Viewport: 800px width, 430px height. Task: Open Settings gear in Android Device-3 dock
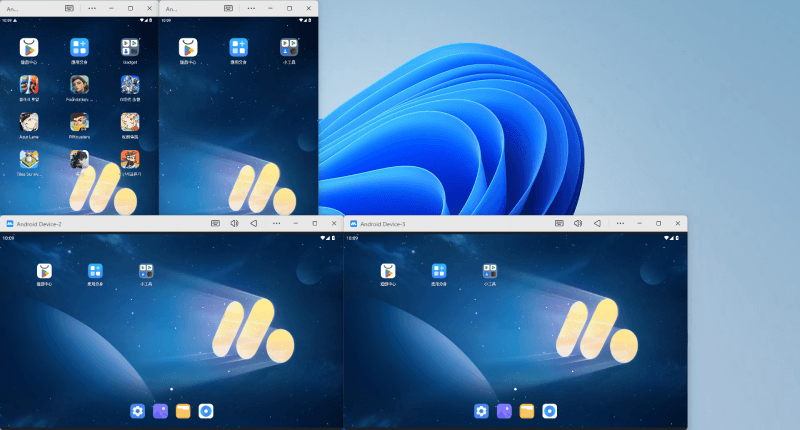tap(481, 411)
